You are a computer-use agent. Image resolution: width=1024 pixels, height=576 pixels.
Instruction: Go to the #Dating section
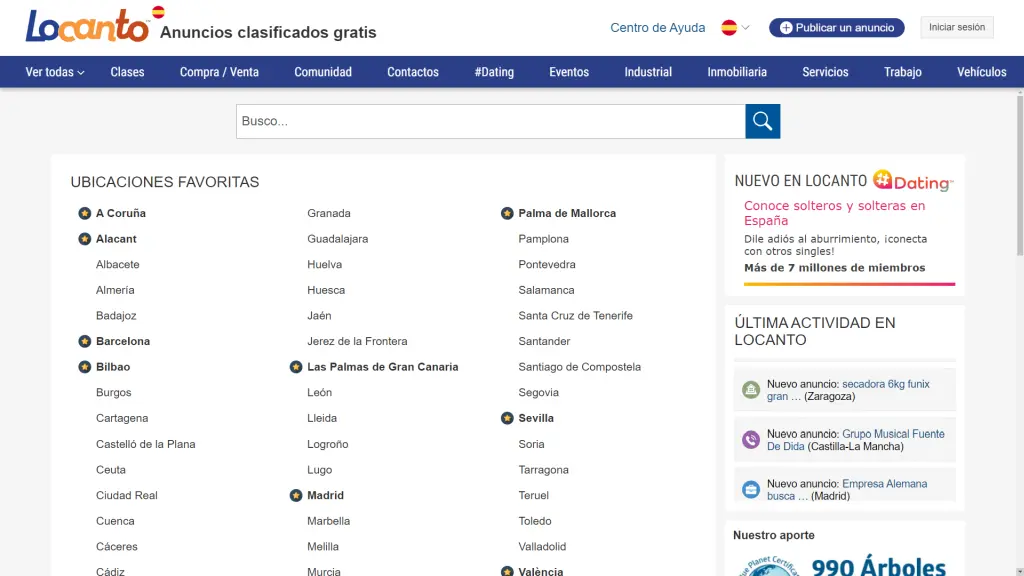pyautogui.click(x=494, y=72)
